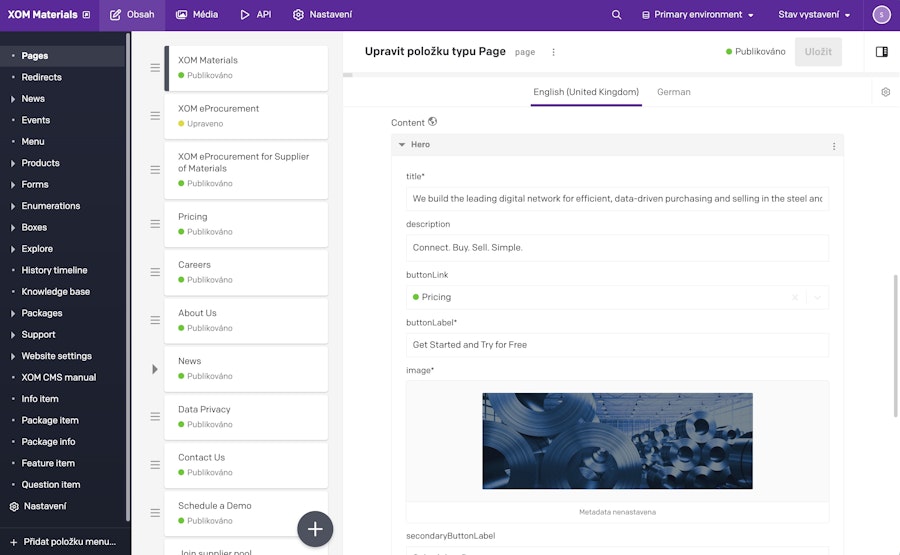Image resolution: width=900 pixels, height=555 pixels.
Task: Open the Média top menu
Action: pyautogui.click(x=197, y=15)
